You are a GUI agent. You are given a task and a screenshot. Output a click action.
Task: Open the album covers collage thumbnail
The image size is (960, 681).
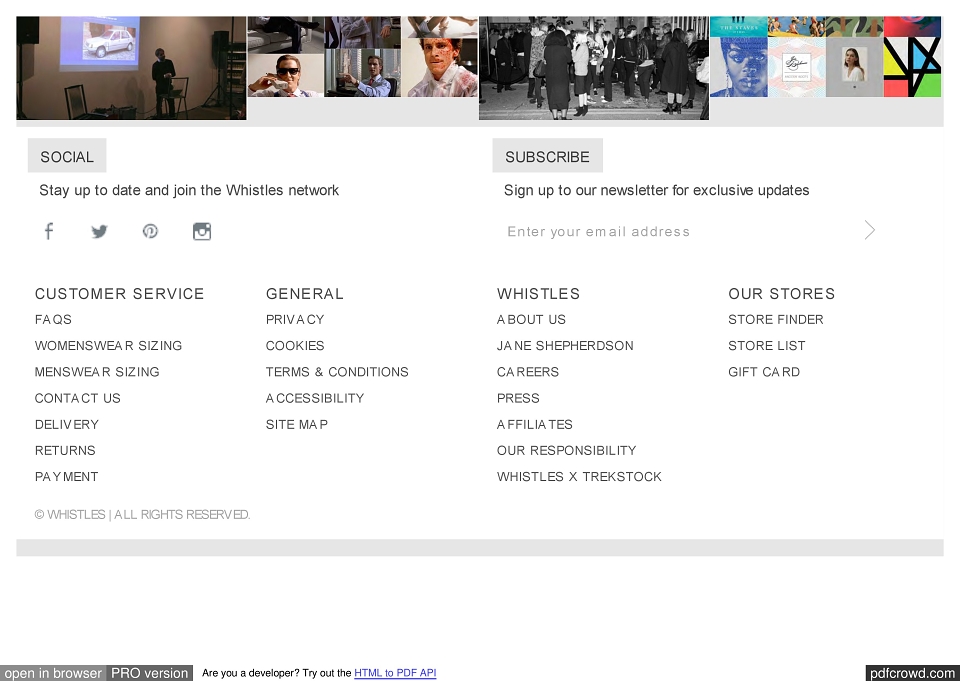pos(825,57)
